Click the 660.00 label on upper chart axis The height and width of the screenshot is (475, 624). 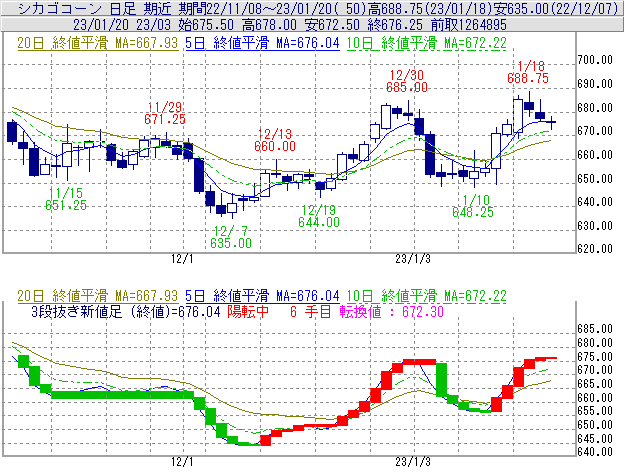(x=595, y=155)
